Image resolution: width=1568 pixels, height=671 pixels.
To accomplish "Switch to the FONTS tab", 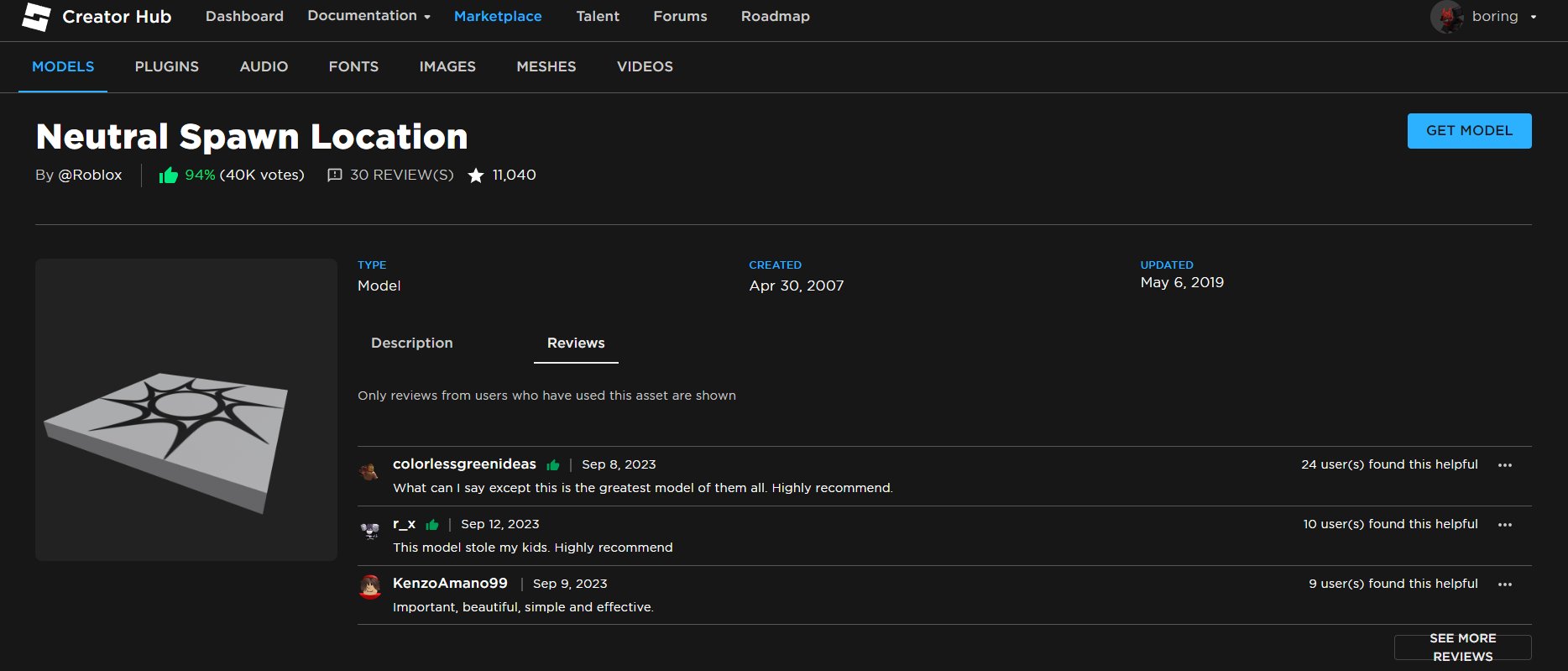I will click(353, 66).
